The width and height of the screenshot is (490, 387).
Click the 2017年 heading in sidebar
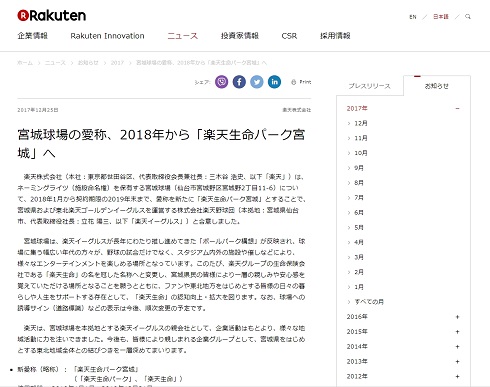(x=357, y=109)
